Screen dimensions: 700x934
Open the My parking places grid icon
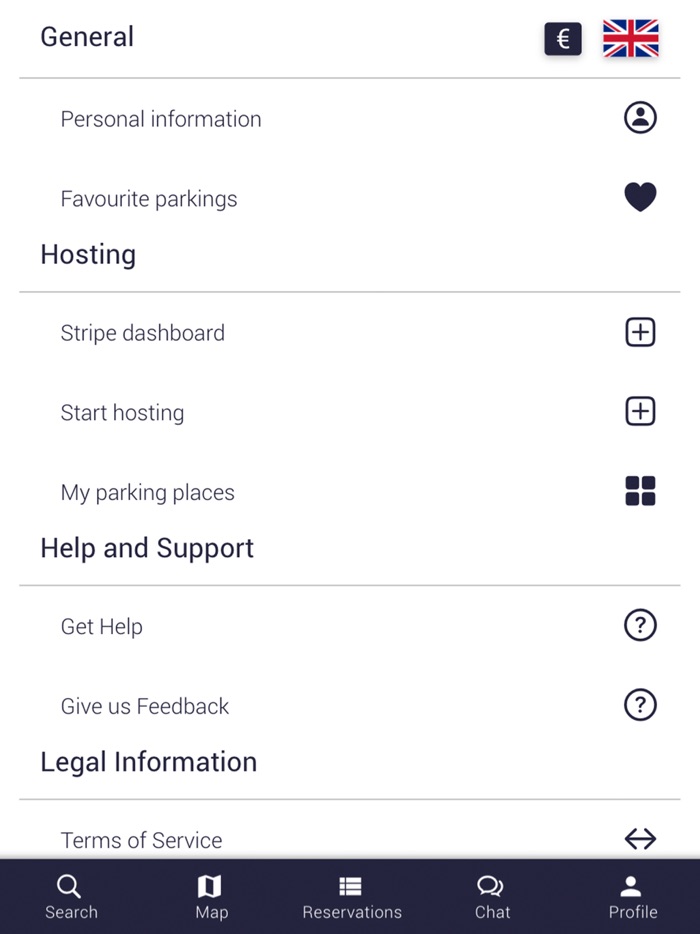(x=640, y=491)
